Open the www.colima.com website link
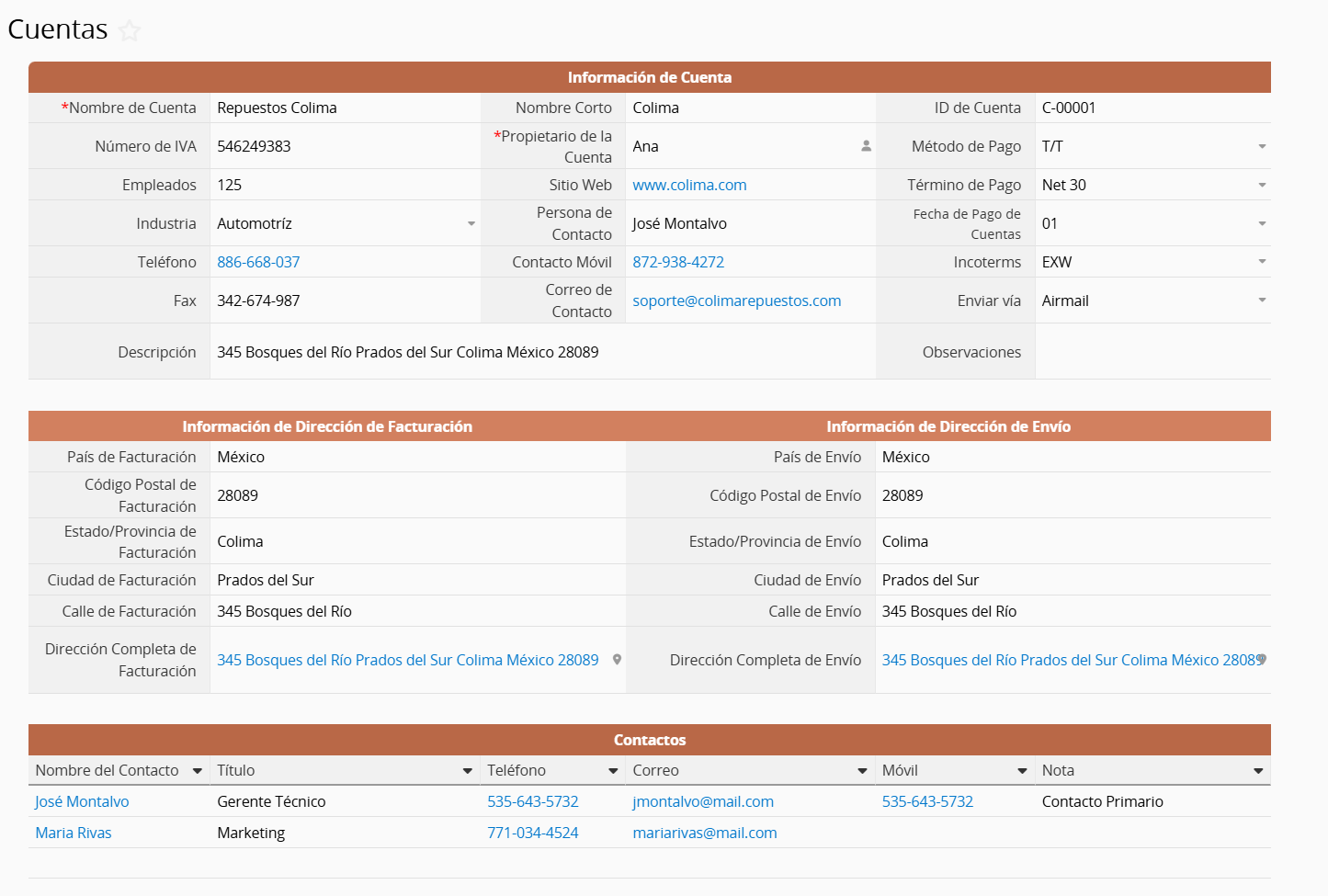Image resolution: width=1328 pixels, height=896 pixels. tap(689, 186)
